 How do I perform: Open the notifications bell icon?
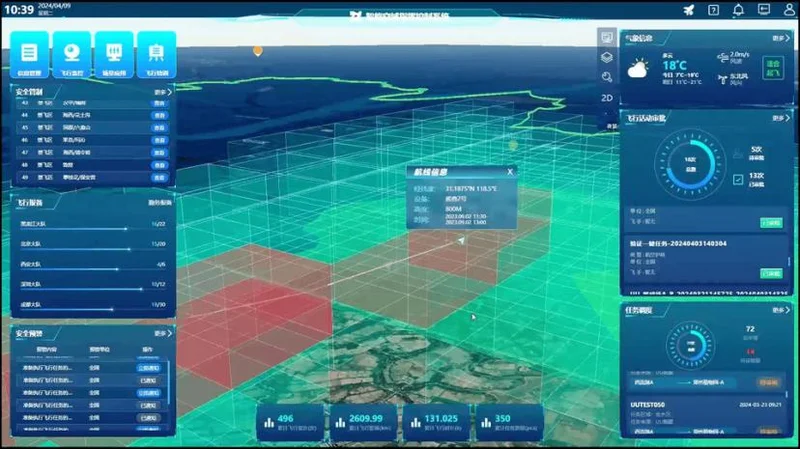tap(738, 10)
